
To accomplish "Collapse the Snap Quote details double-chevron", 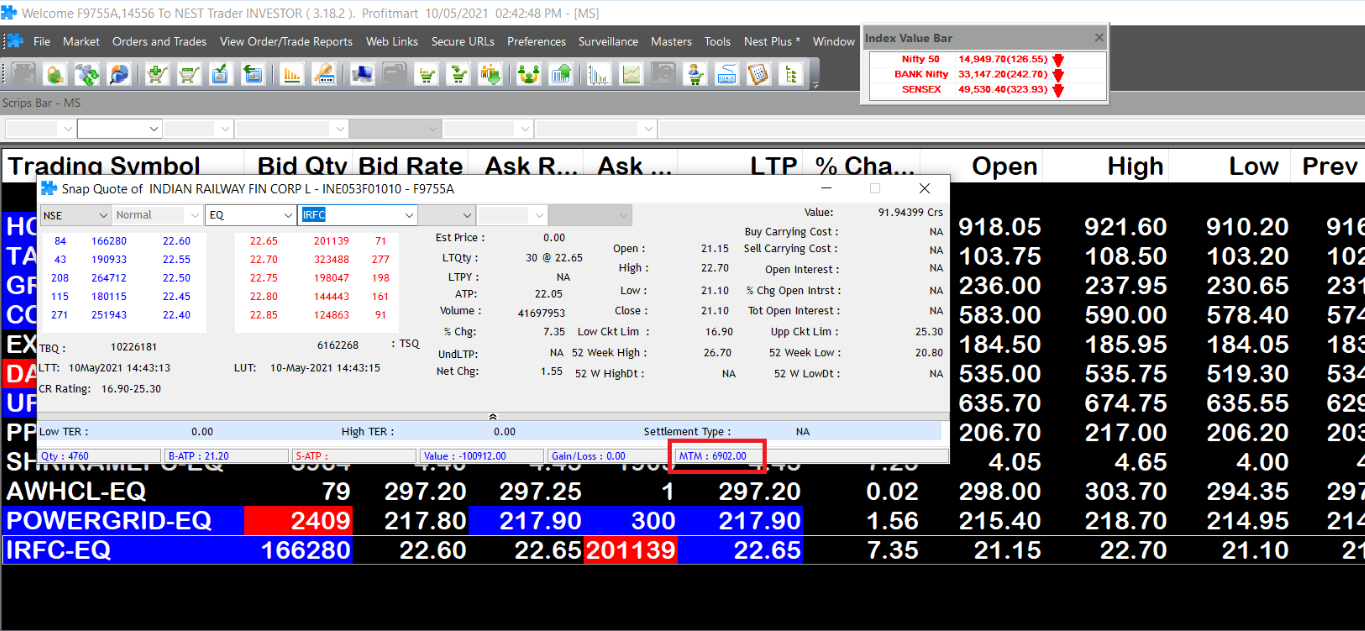I will coord(492,415).
